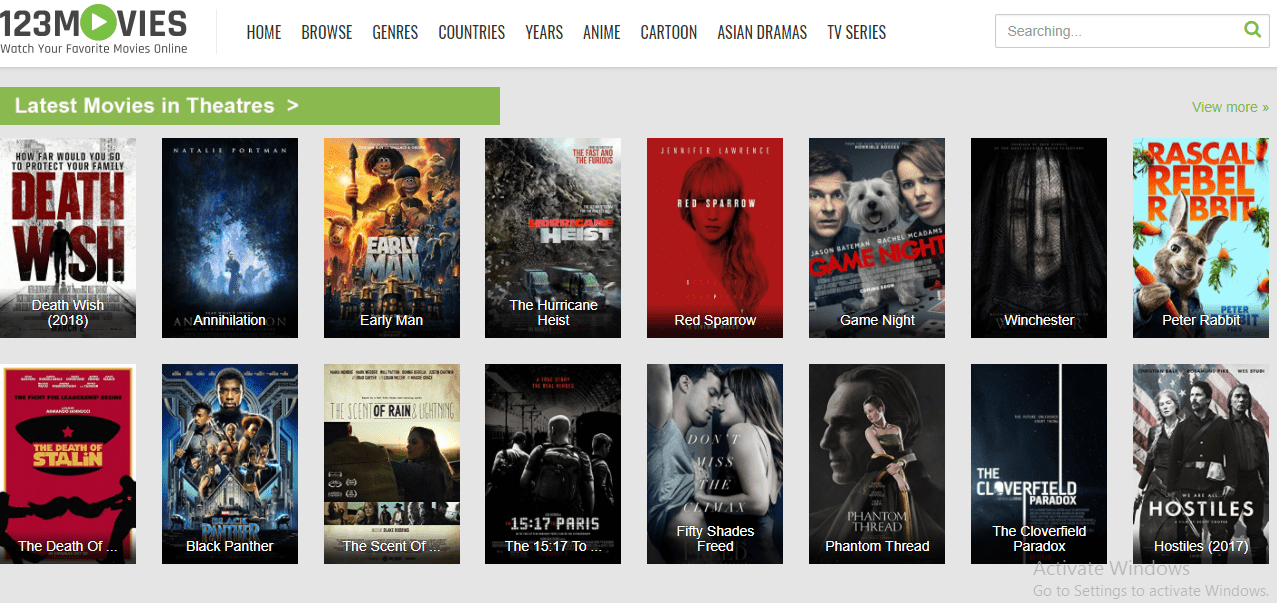
Task: Focus the Searching... input field
Action: [x=1131, y=31]
